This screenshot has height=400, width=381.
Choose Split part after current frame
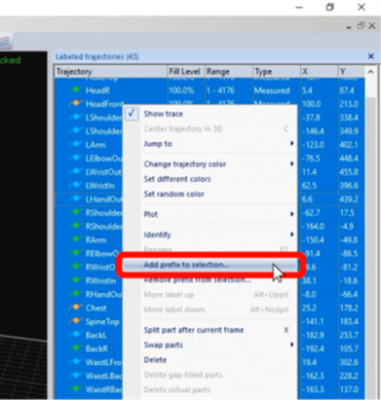[x=210, y=330]
